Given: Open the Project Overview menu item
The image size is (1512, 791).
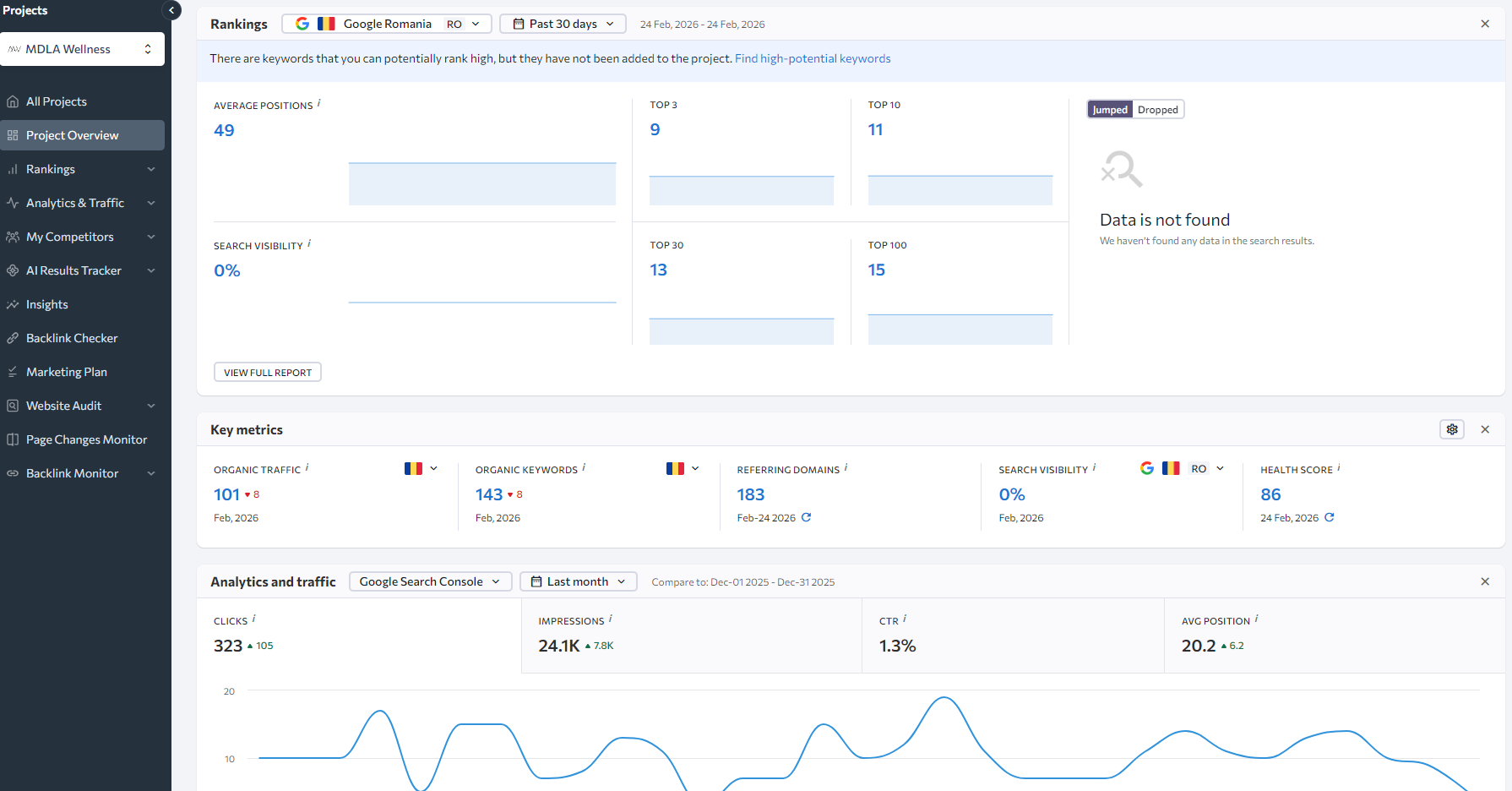Looking at the screenshot, I should [x=83, y=135].
